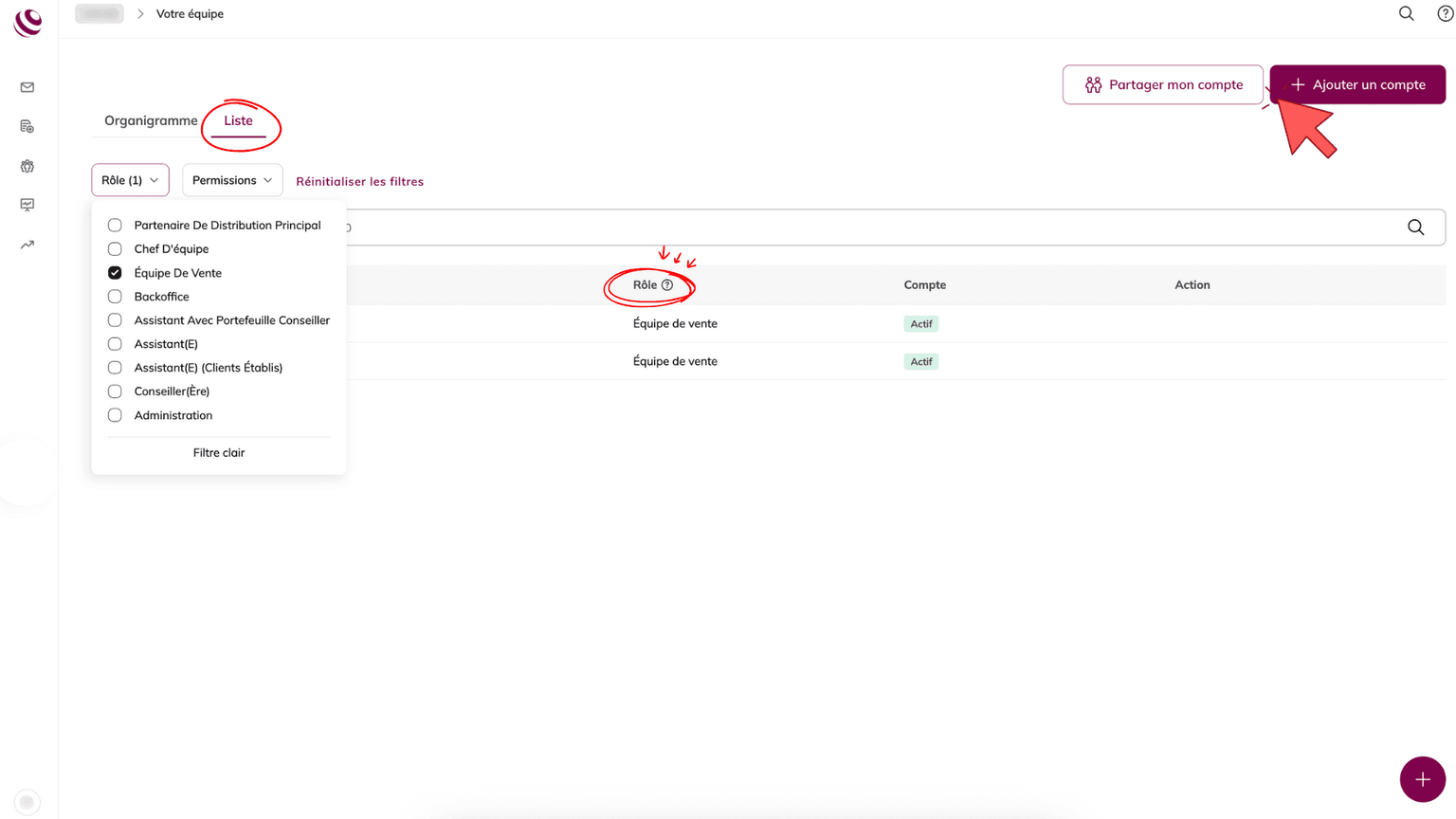Click the Rôle column help icon

coord(667,285)
